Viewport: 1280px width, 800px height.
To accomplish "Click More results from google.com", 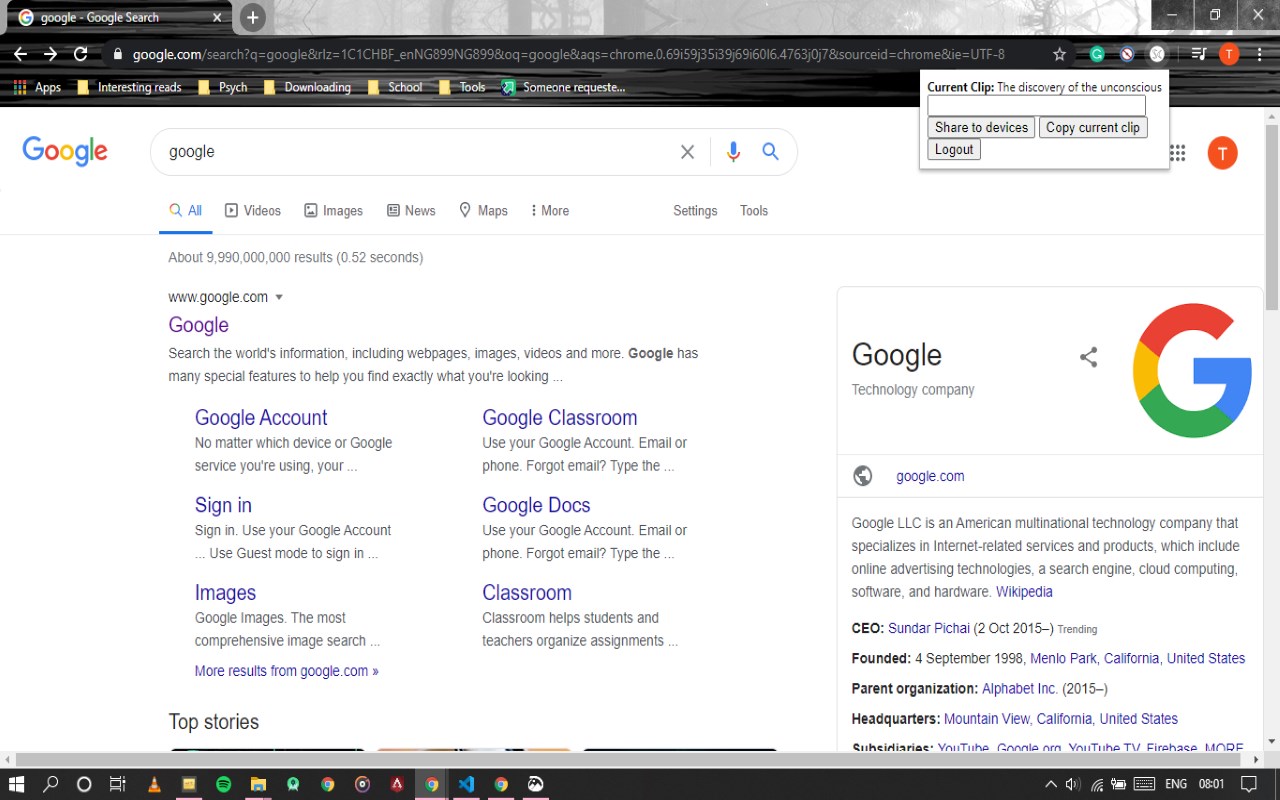I will coord(287,671).
